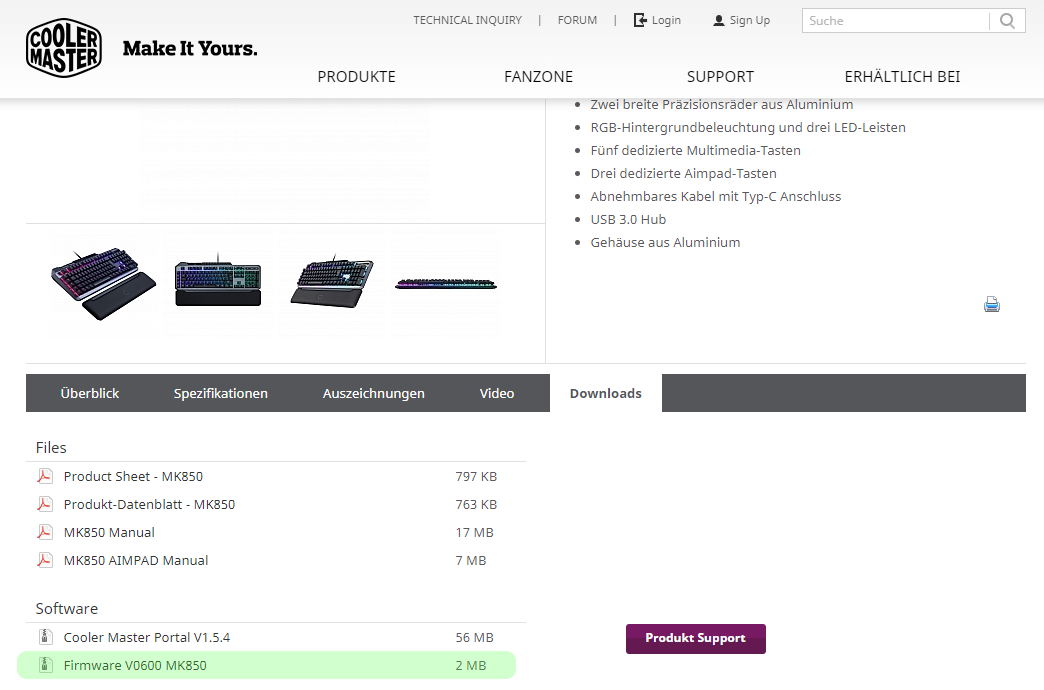Click the Login door icon

point(640,20)
